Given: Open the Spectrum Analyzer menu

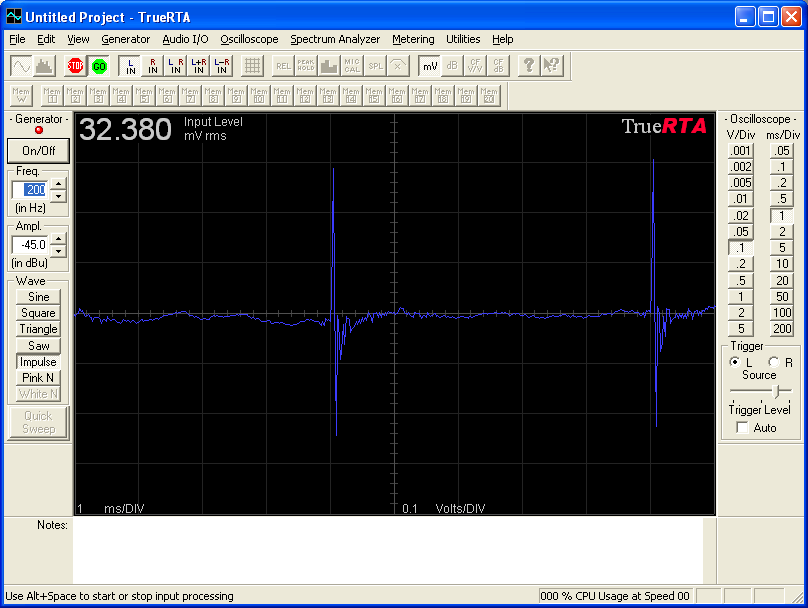Looking at the screenshot, I should pos(335,39).
